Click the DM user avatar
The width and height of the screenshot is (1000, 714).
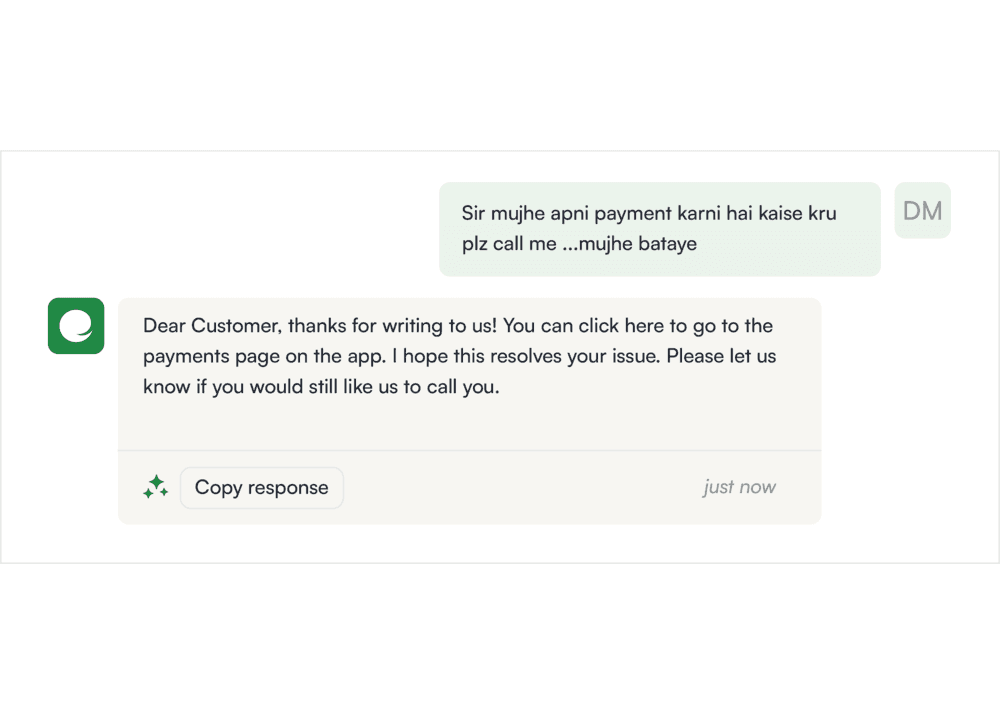coord(922,210)
